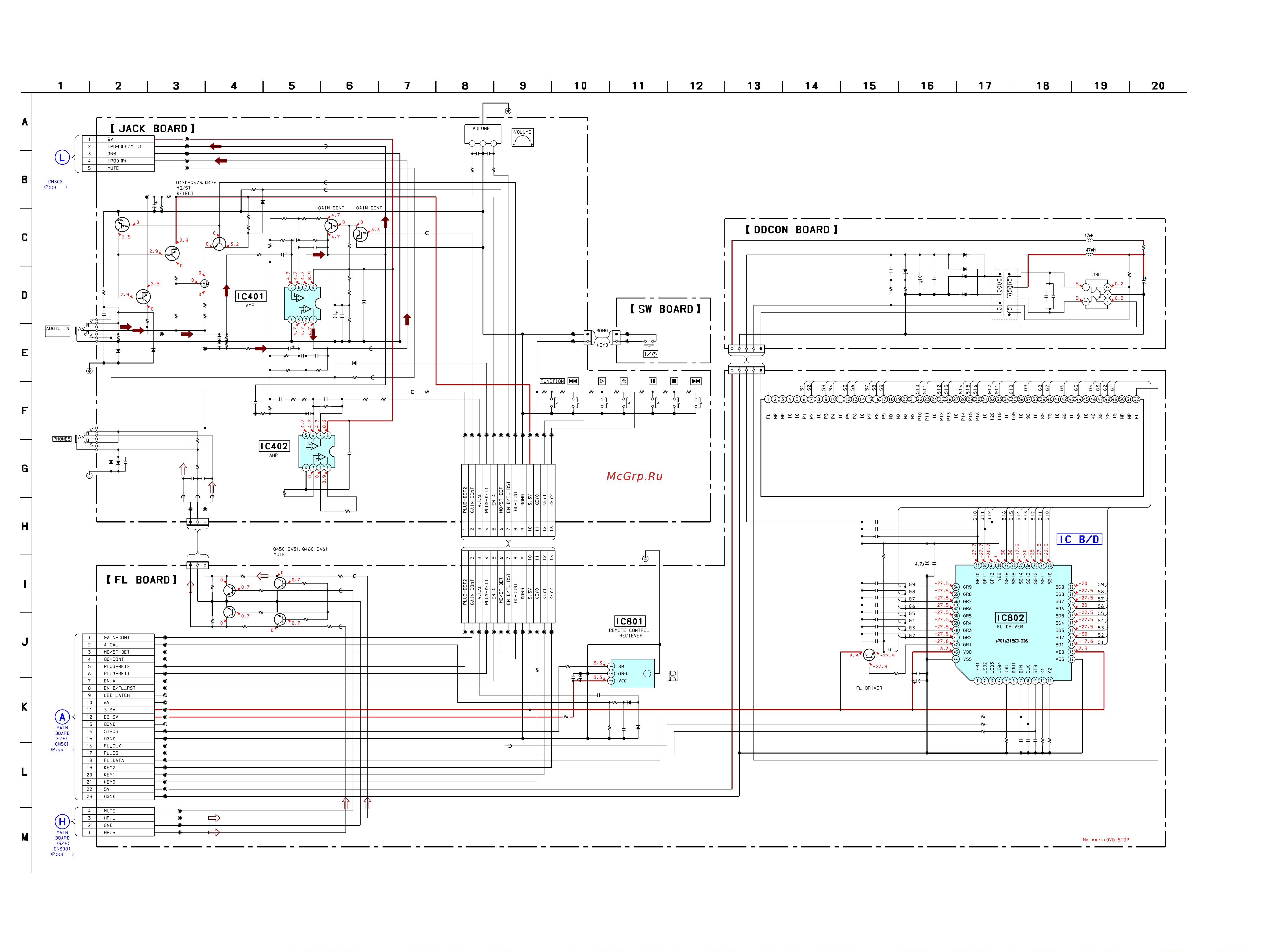Click the play button symbol on SW board
The image size is (1266, 952).
pyautogui.click(x=601, y=381)
